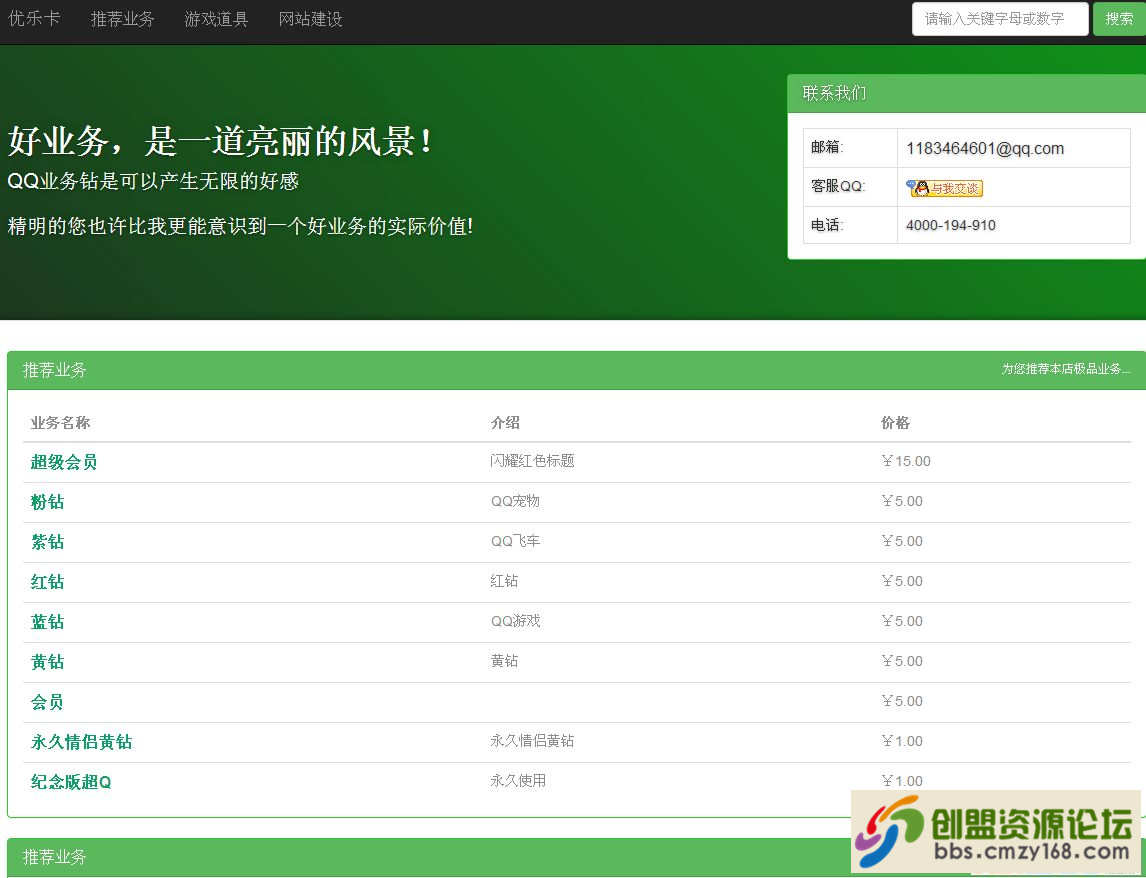The width and height of the screenshot is (1146, 878).
Task: Click the 为您推荐本店极品业务 header text
Action: click(1066, 369)
